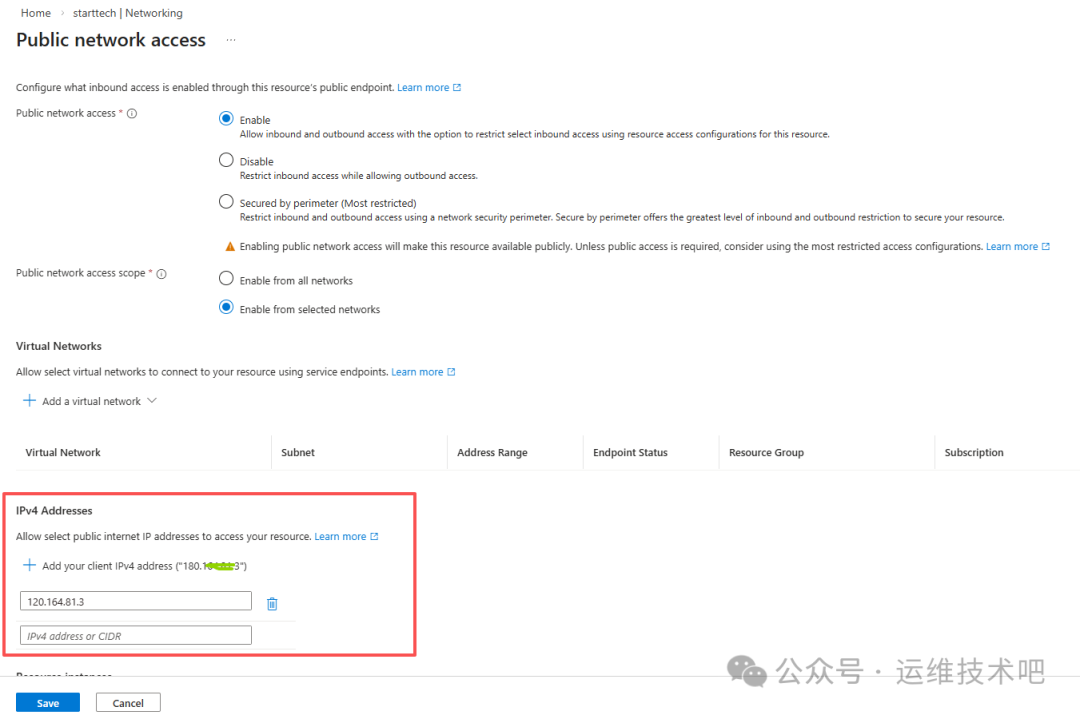Go to Home breadcrumb
The height and width of the screenshot is (715, 1080).
[36, 13]
